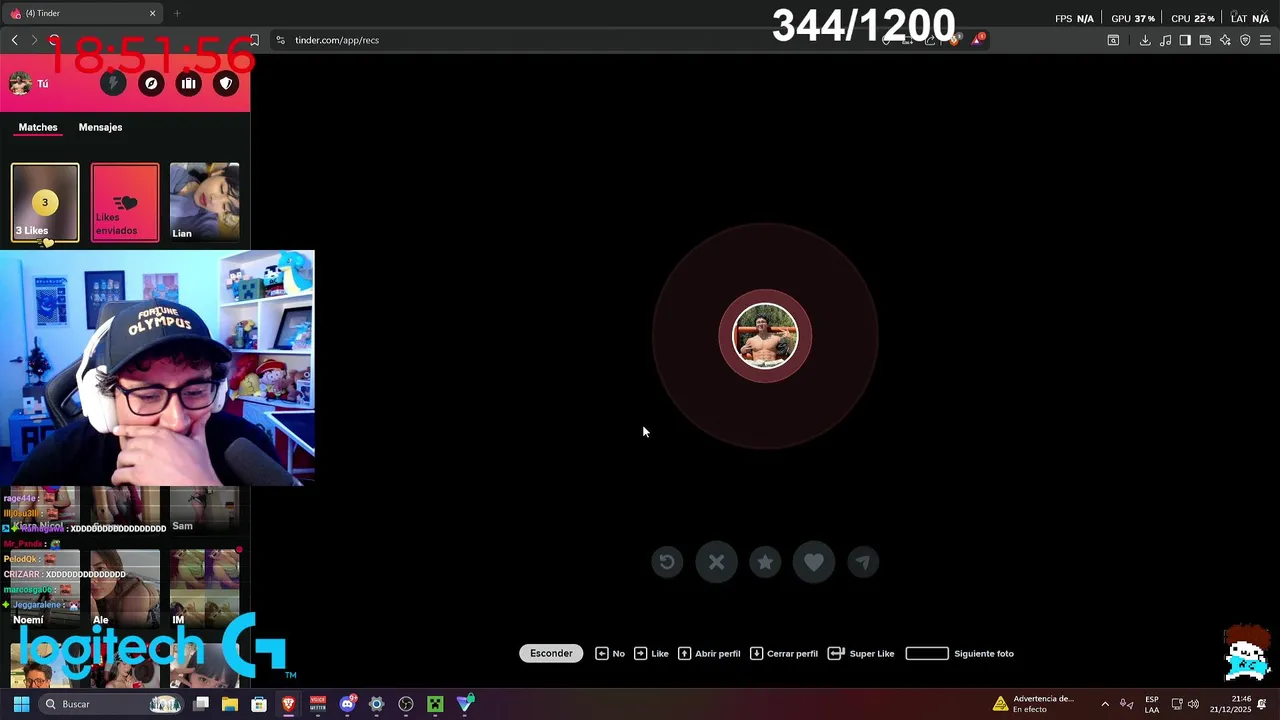Open Task View on the taskbar
This screenshot has width=1280, height=720.
[x=201, y=704]
